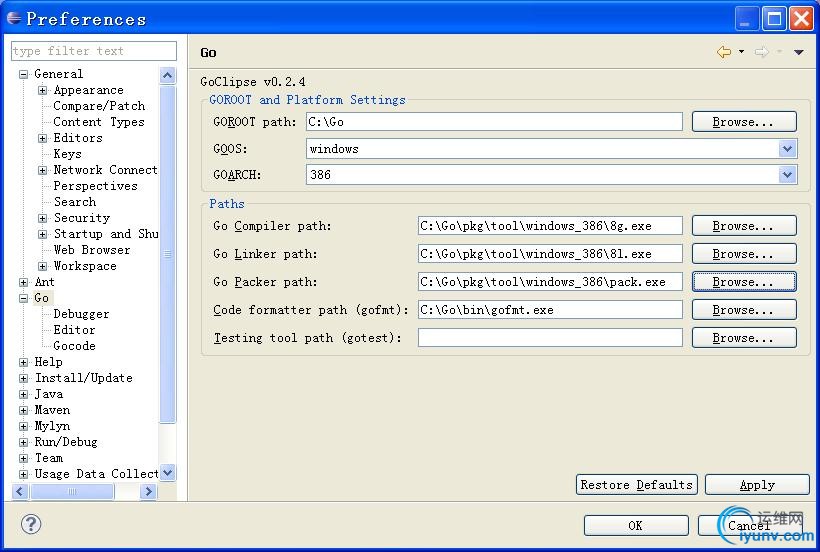Expand the Team tree node
820x552 pixels.
[24, 458]
